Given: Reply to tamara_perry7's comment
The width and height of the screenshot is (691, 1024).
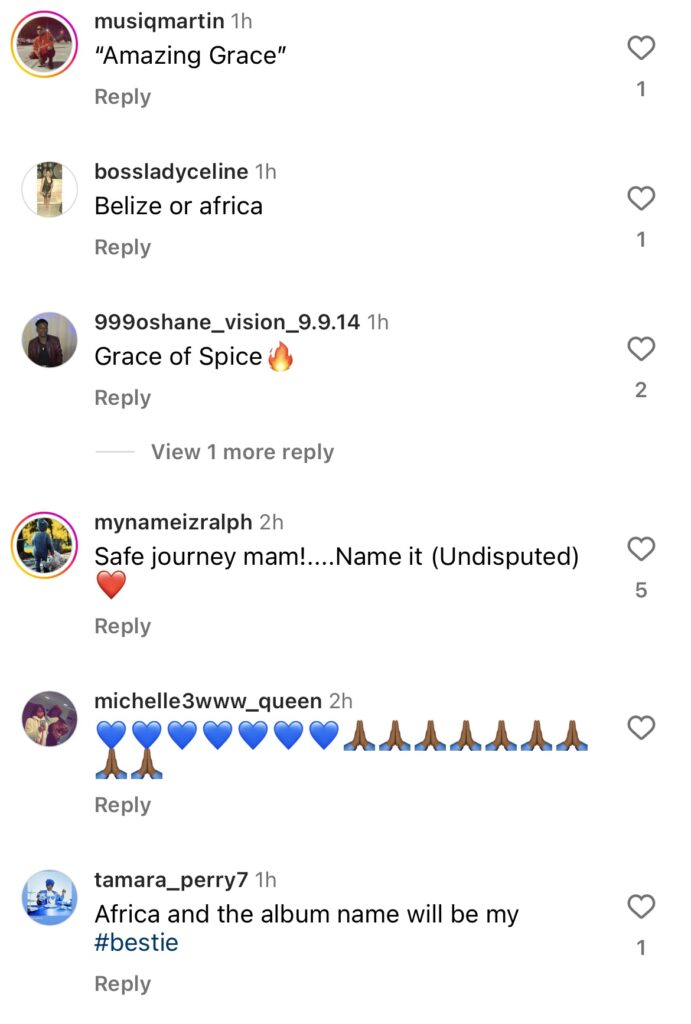Looking at the screenshot, I should [123, 984].
